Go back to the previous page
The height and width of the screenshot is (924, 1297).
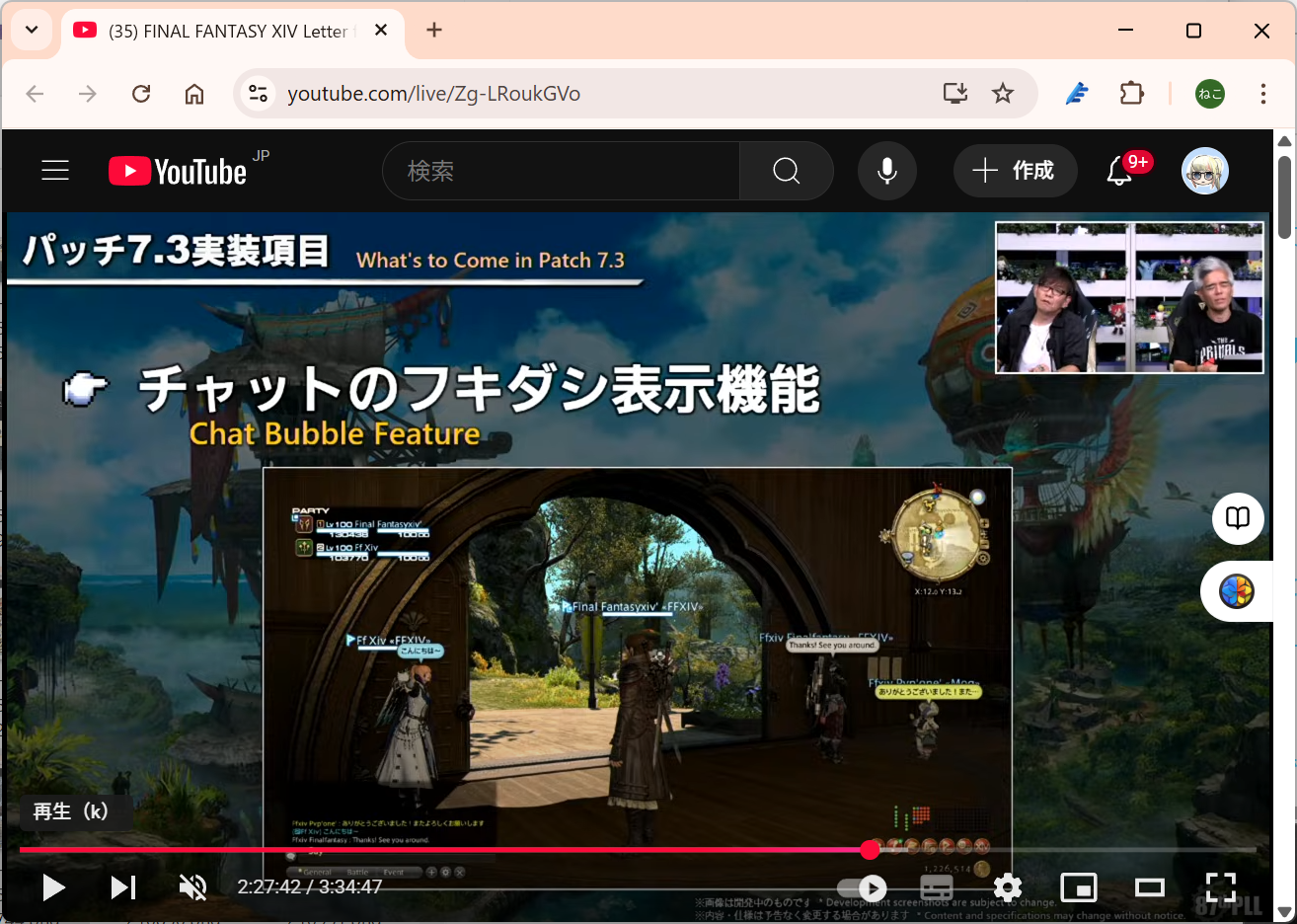[36, 94]
